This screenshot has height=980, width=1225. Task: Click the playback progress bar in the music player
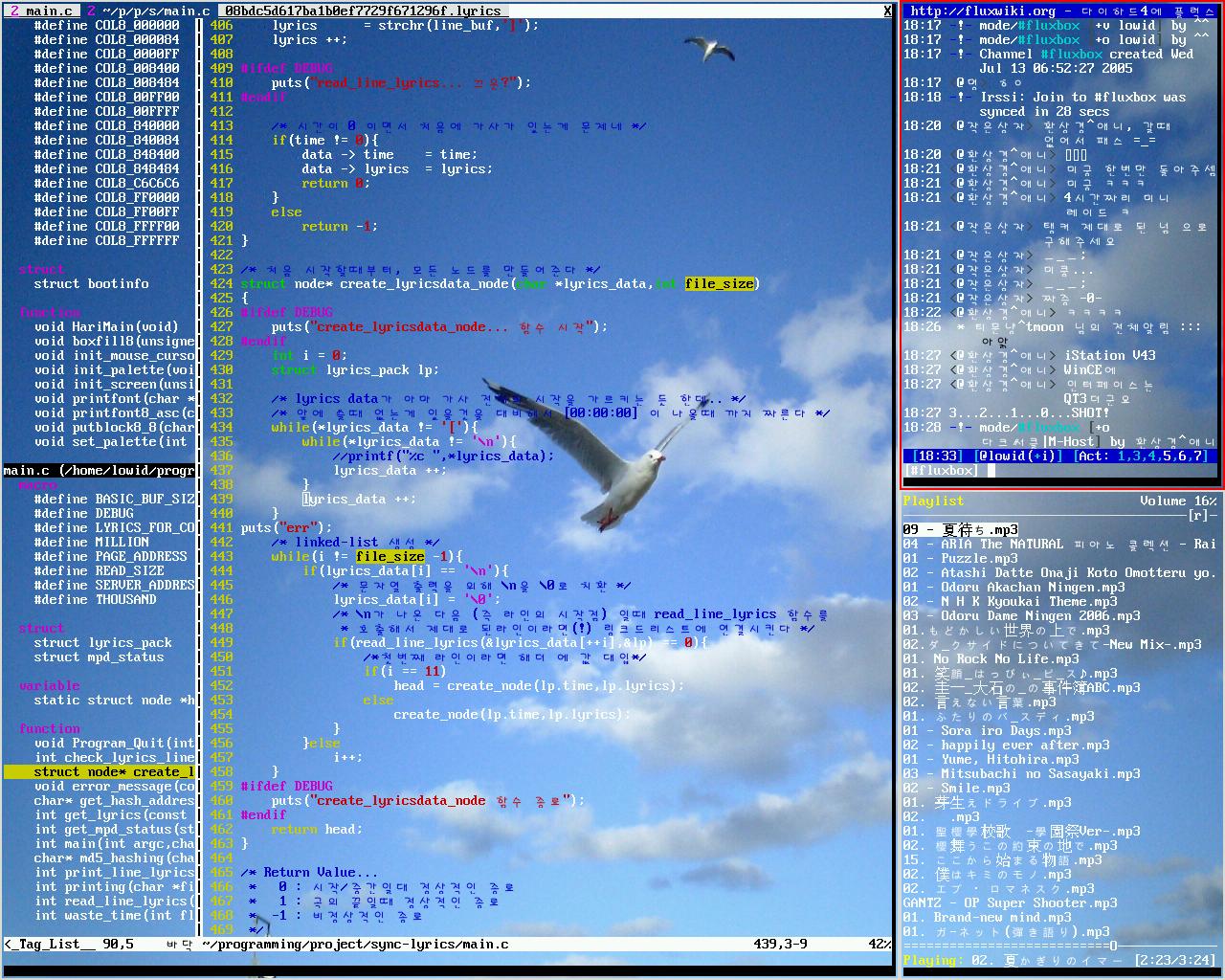[1059, 946]
